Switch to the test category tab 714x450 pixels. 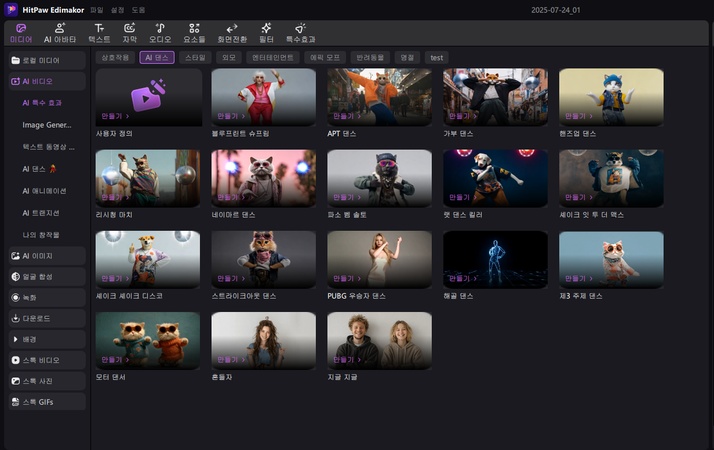tap(437, 57)
